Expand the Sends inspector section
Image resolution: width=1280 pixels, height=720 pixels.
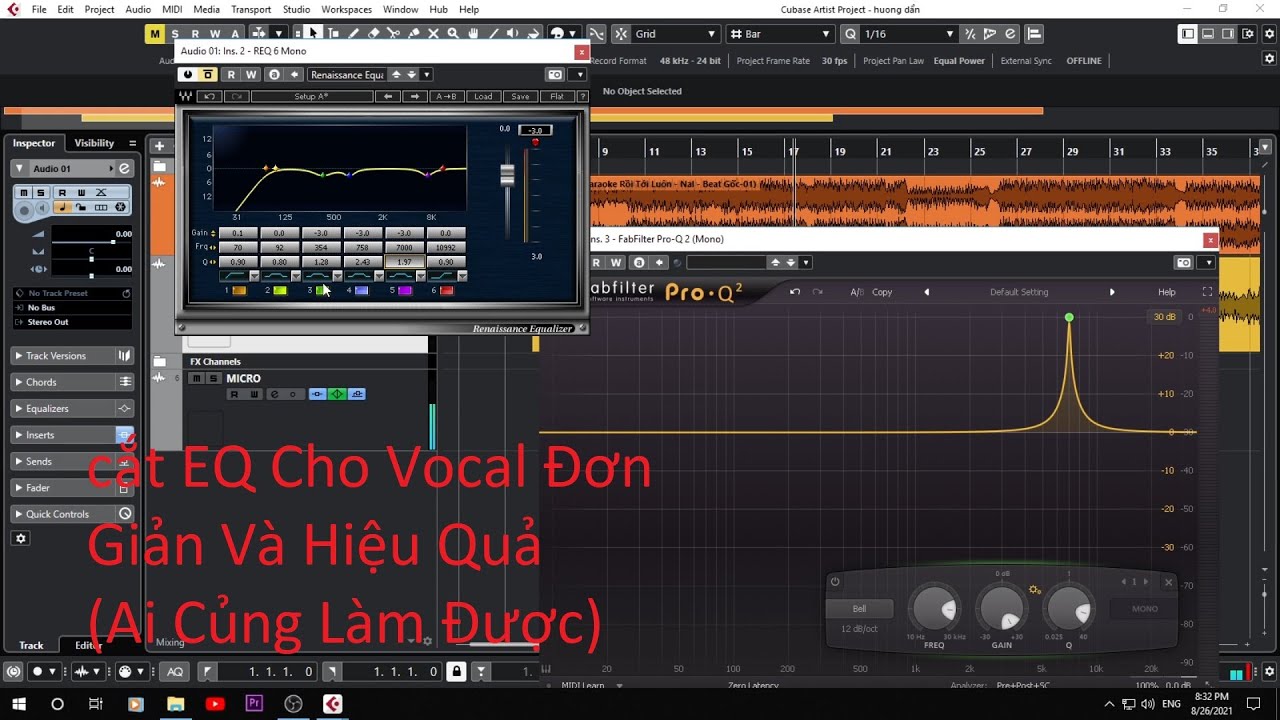pyautogui.click(x=72, y=461)
